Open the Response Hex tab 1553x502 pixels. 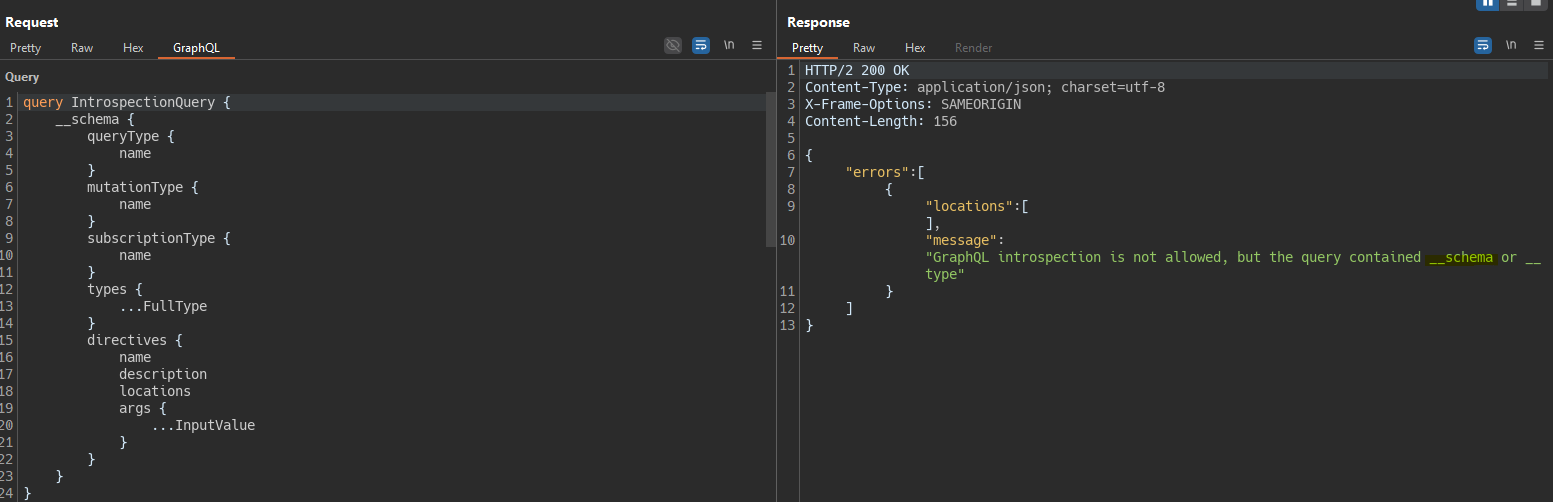[915, 48]
